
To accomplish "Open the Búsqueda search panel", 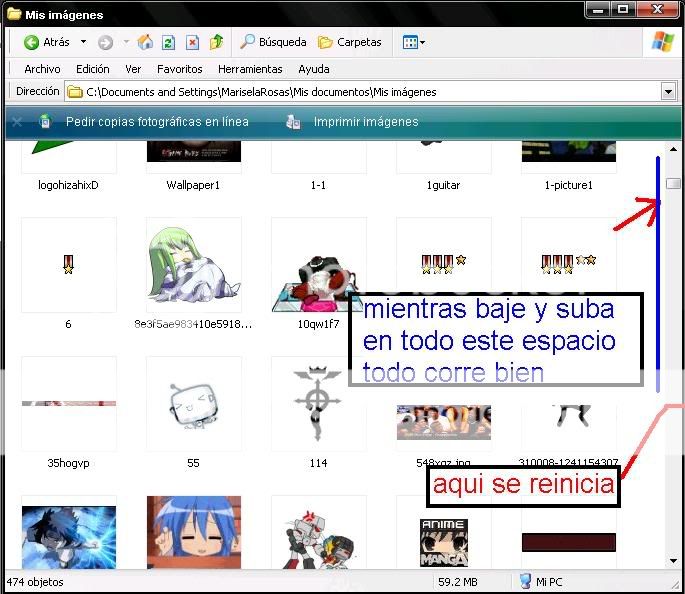I will 273,42.
